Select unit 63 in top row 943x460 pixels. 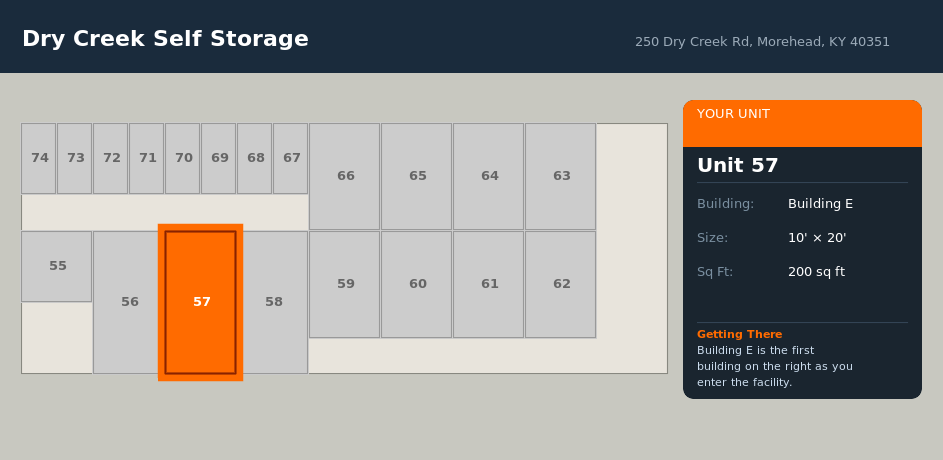pos(561,176)
